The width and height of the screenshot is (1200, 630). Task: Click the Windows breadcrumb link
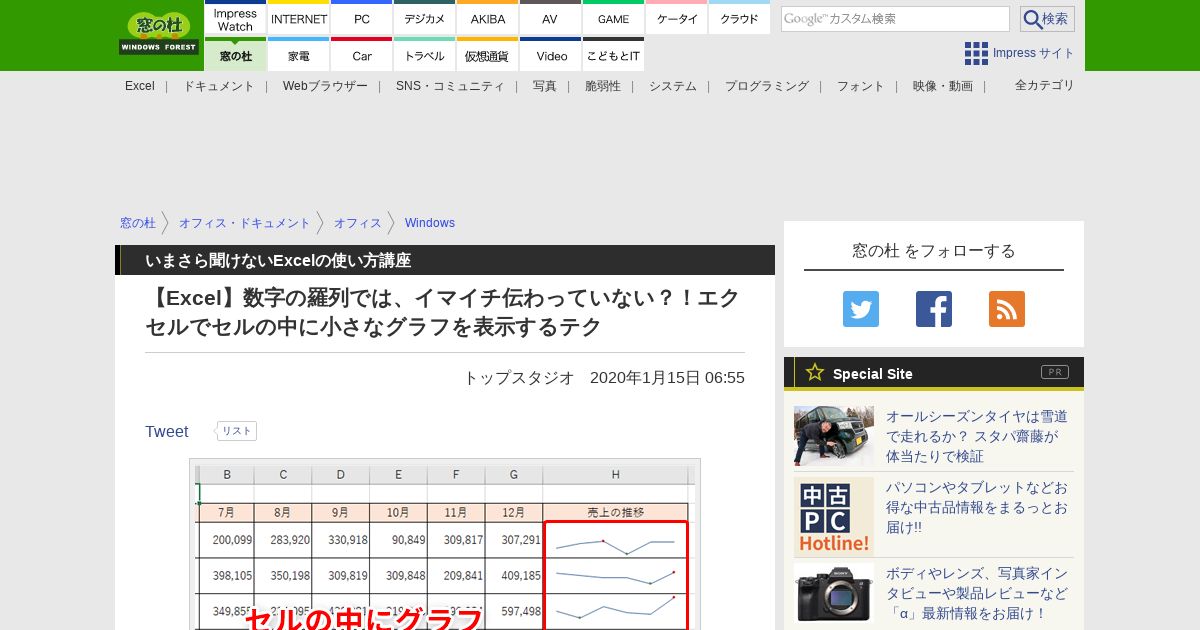tap(430, 223)
